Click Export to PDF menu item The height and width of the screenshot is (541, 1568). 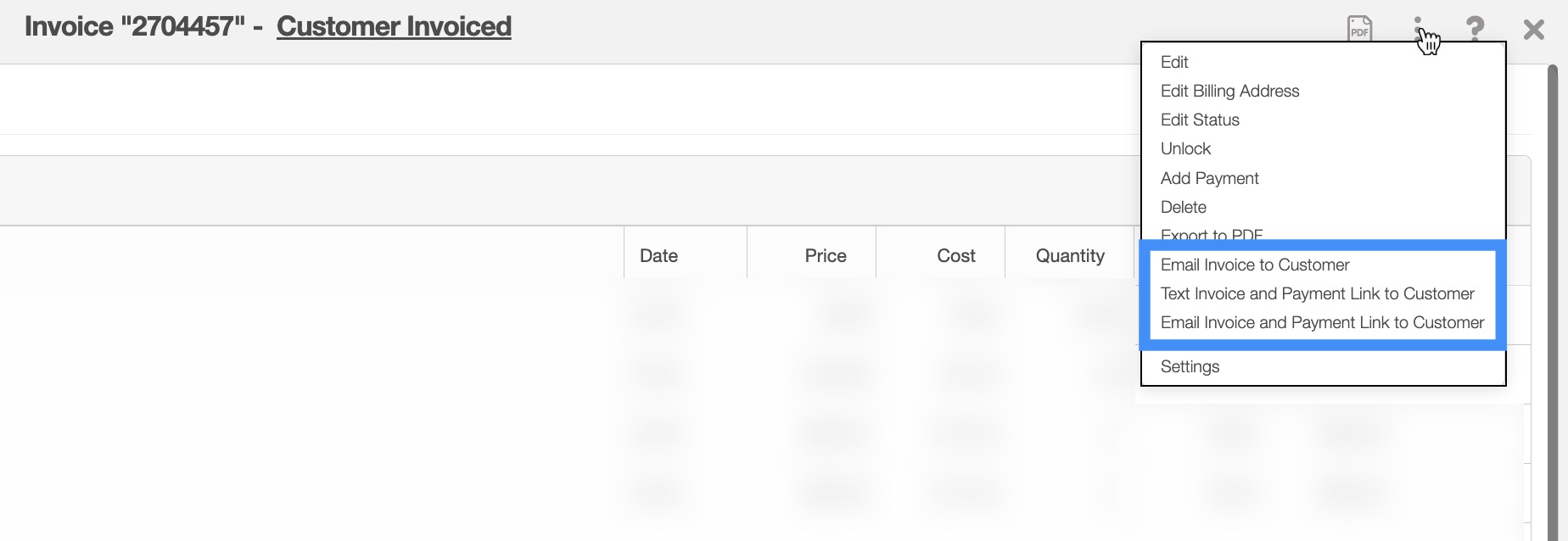click(1211, 234)
